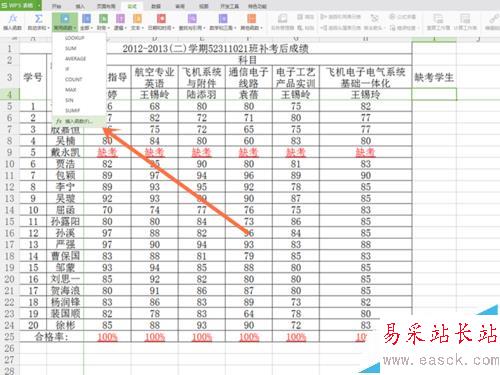The height and width of the screenshot is (375, 500).
Task: Click the '学号' header cell
Action: [x=33, y=77]
